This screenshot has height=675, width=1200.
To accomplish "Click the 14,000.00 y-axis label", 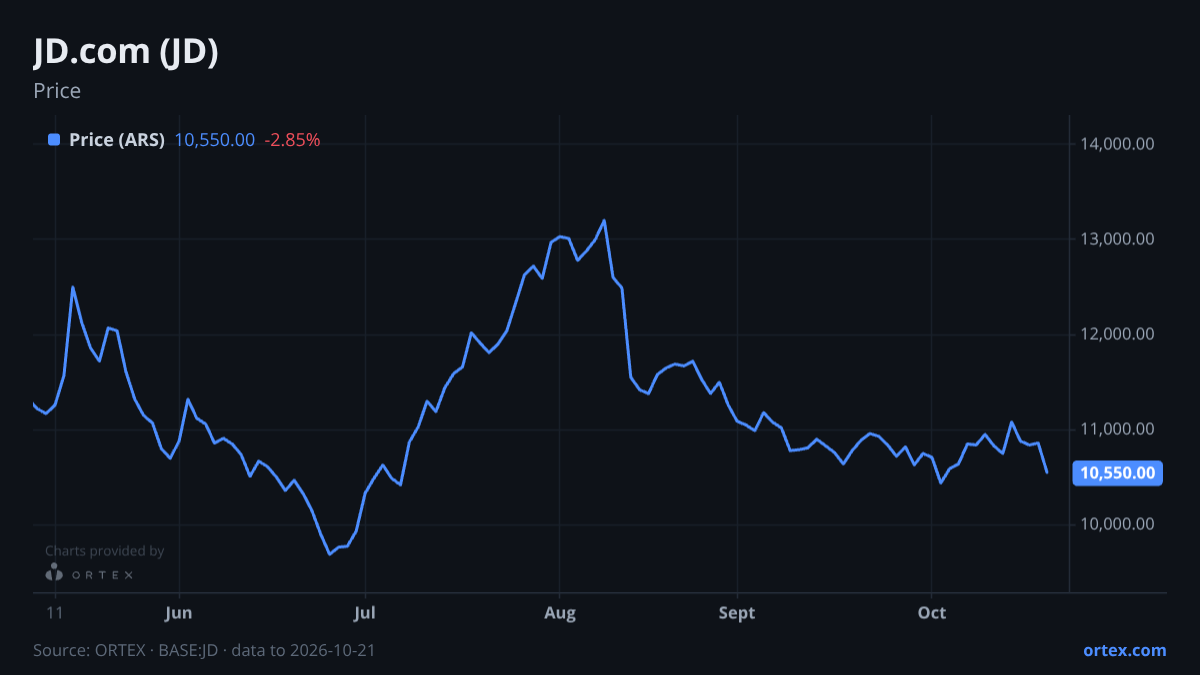I will tap(1117, 144).
